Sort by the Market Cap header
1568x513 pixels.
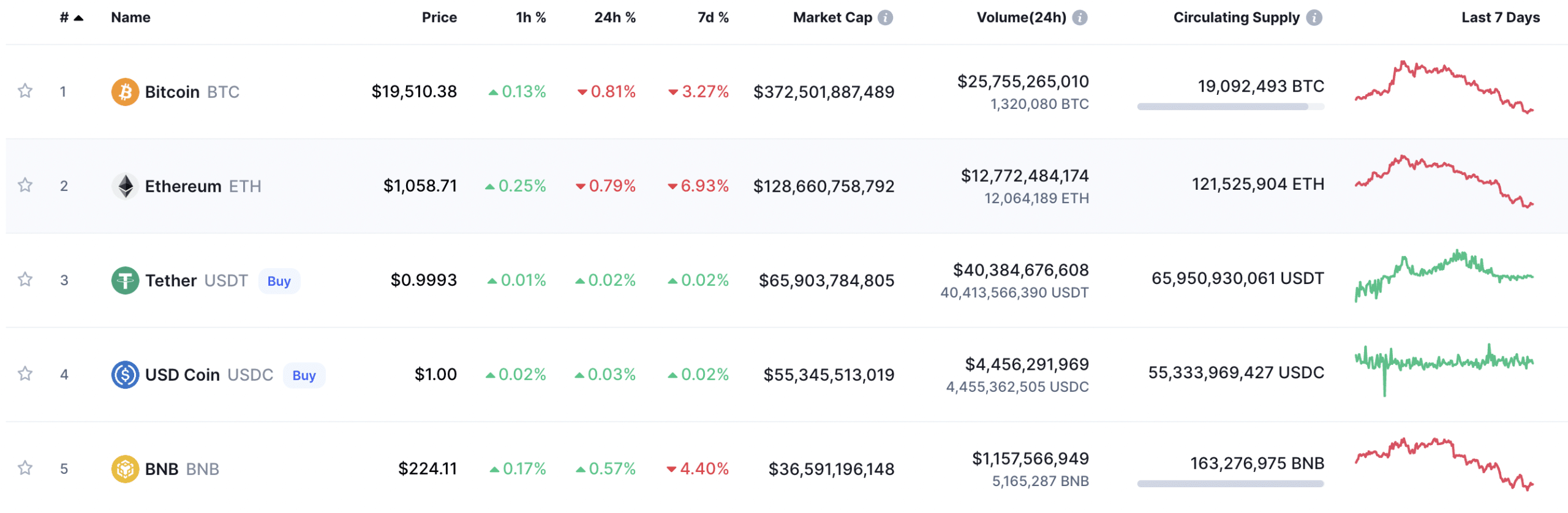(x=832, y=18)
